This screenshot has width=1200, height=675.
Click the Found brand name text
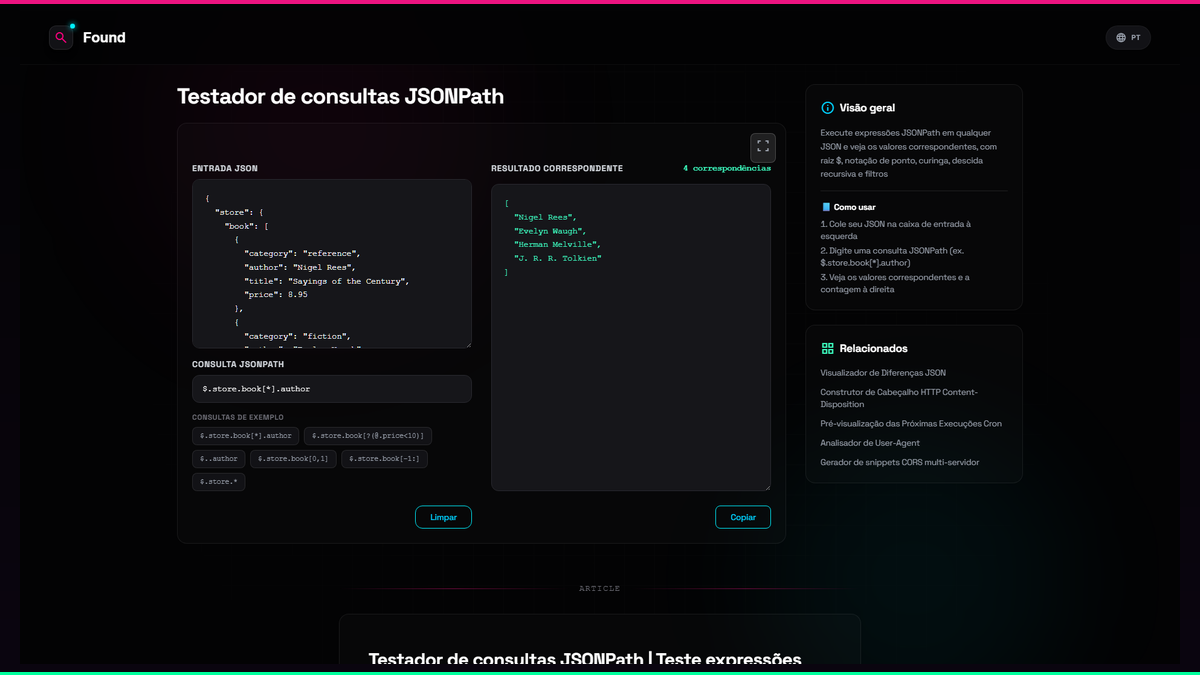tap(104, 38)
